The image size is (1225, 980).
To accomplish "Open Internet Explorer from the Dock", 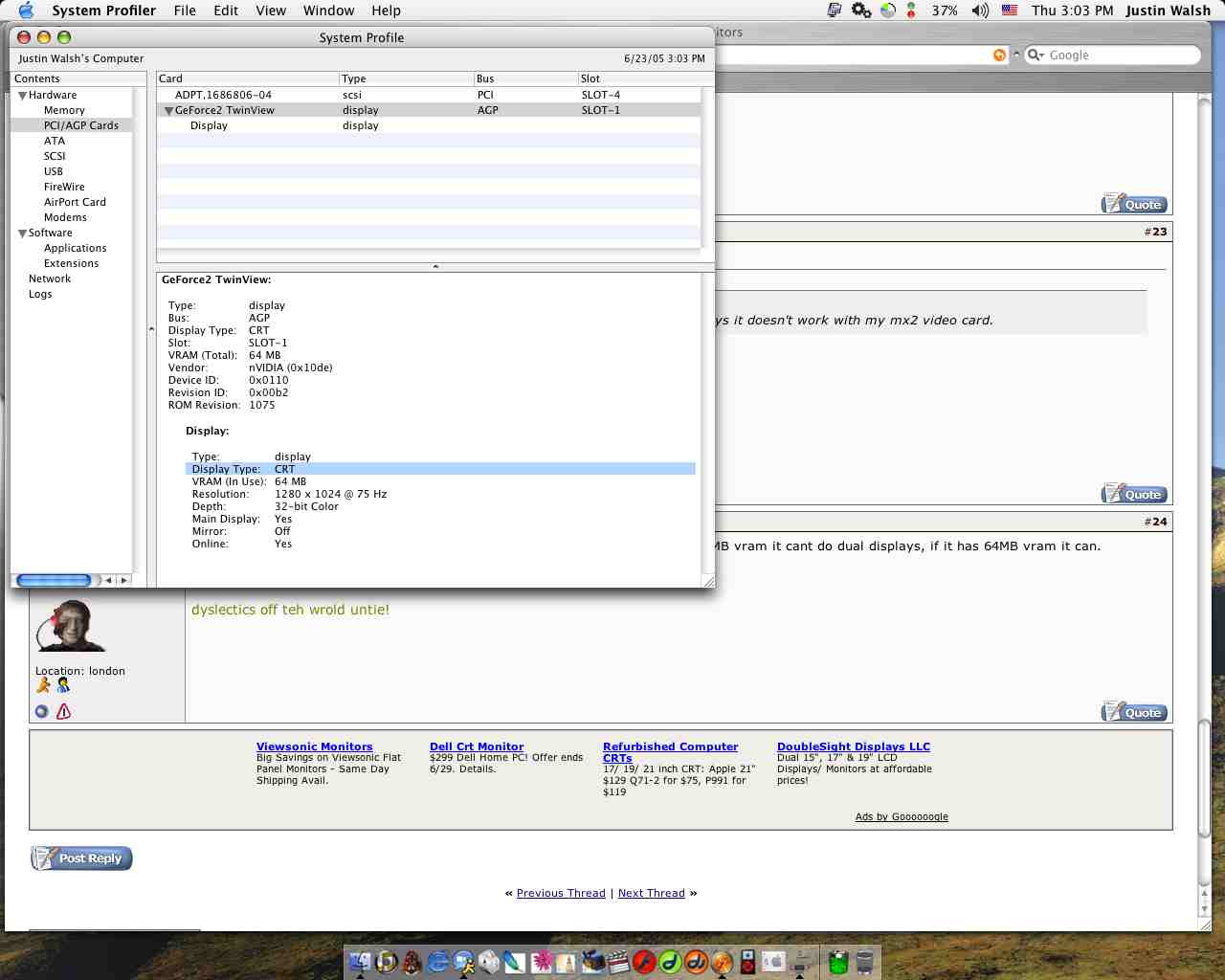I will click(x=438, y=961).
